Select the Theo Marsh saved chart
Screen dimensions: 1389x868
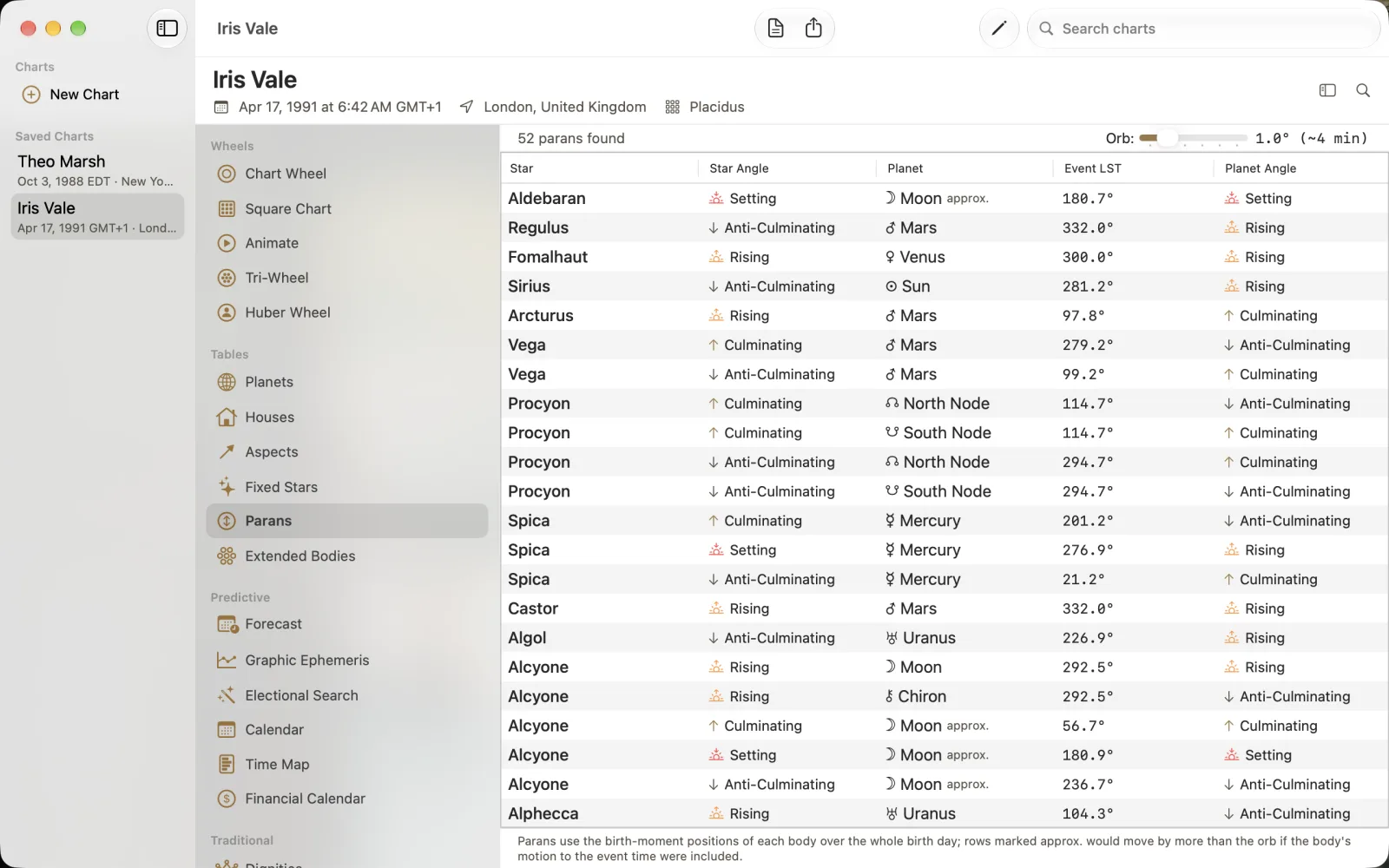click(97, 170)
